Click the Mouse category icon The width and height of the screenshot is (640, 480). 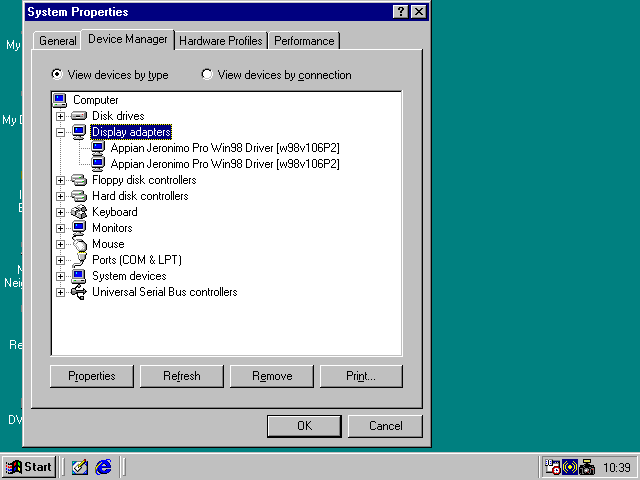80,244
